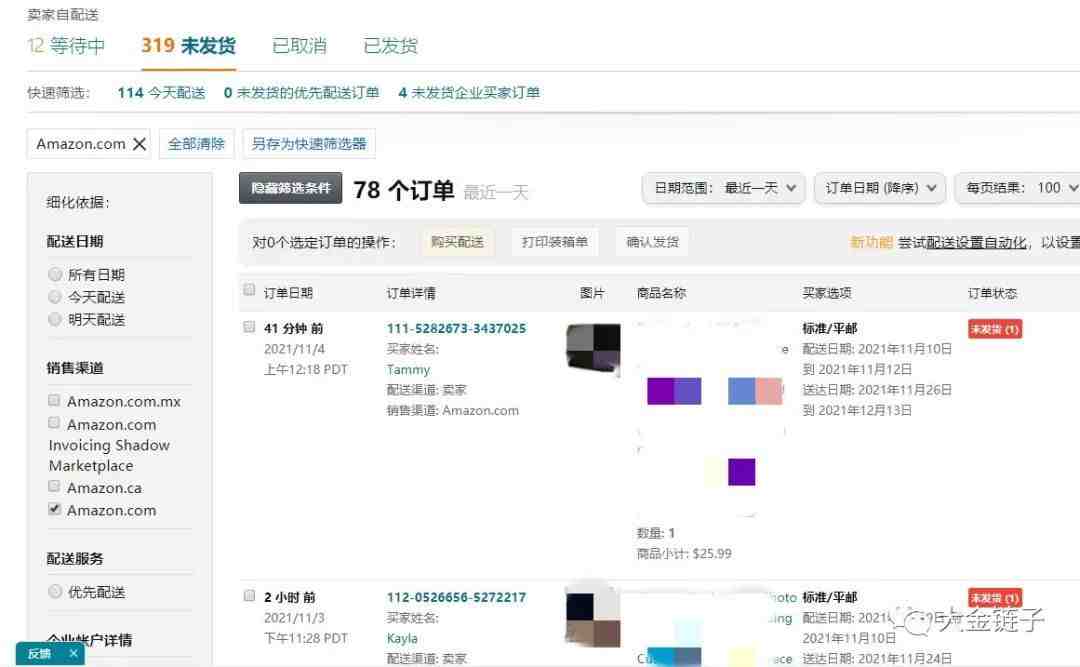Screen dimensions: 1080x667
Task: Click the 全部清除 clear all button
Action: click(x=196, y=144)
